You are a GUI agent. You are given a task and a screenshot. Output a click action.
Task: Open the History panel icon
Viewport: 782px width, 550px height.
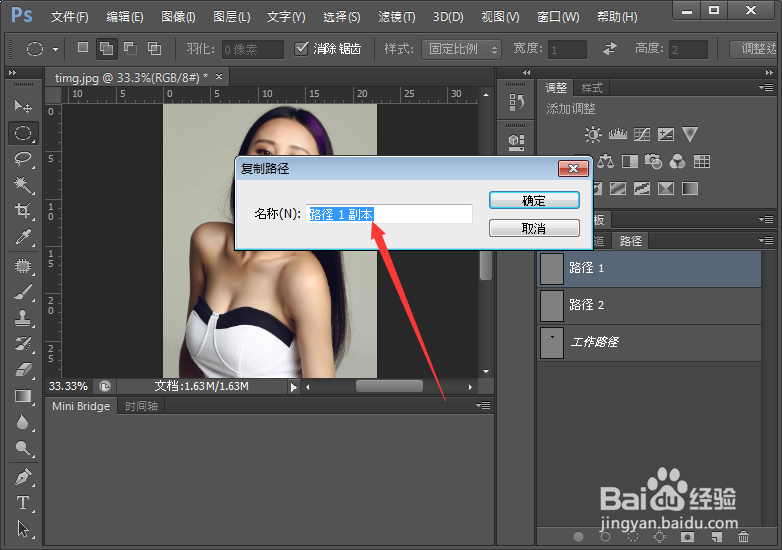tap(516, 102)
